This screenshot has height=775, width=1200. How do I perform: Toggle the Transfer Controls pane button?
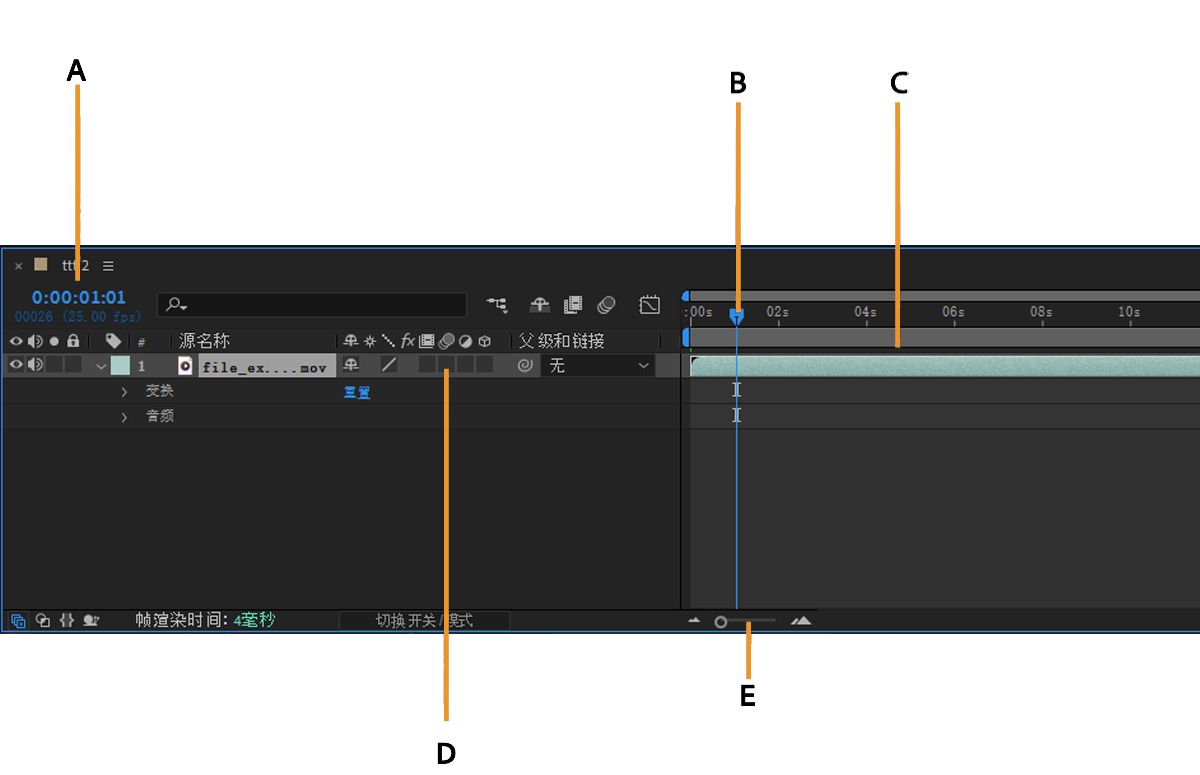click(x=43, y=620)
